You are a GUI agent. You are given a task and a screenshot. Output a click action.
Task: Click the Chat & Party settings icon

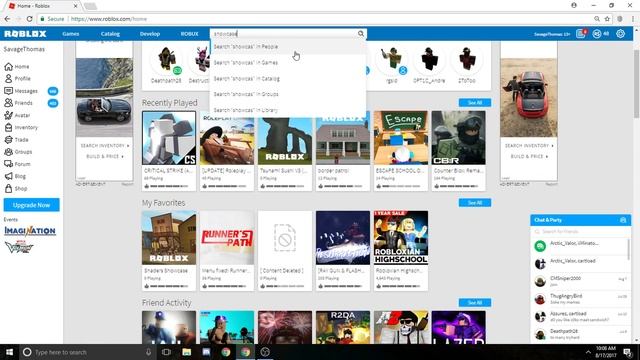(623, 220)
